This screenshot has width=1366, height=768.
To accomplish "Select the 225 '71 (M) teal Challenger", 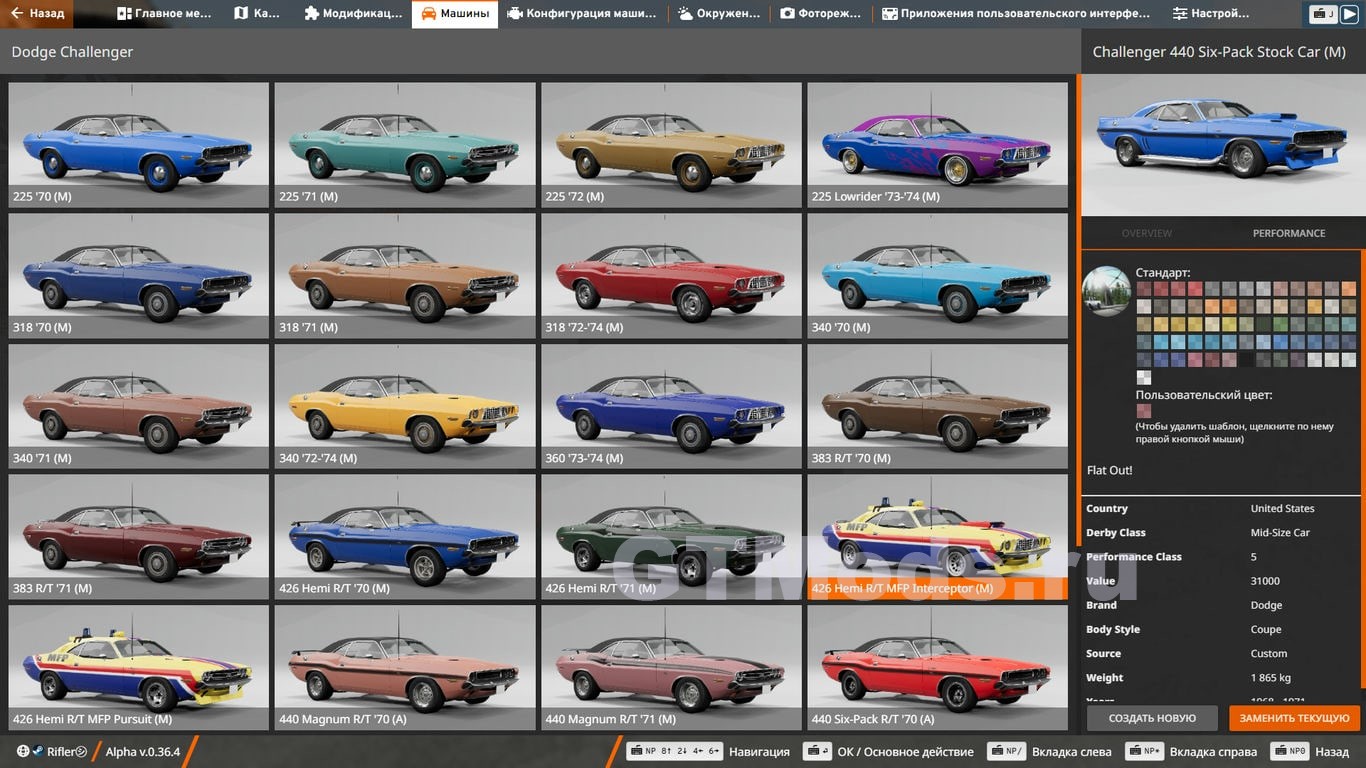I will tap(405, 144).
